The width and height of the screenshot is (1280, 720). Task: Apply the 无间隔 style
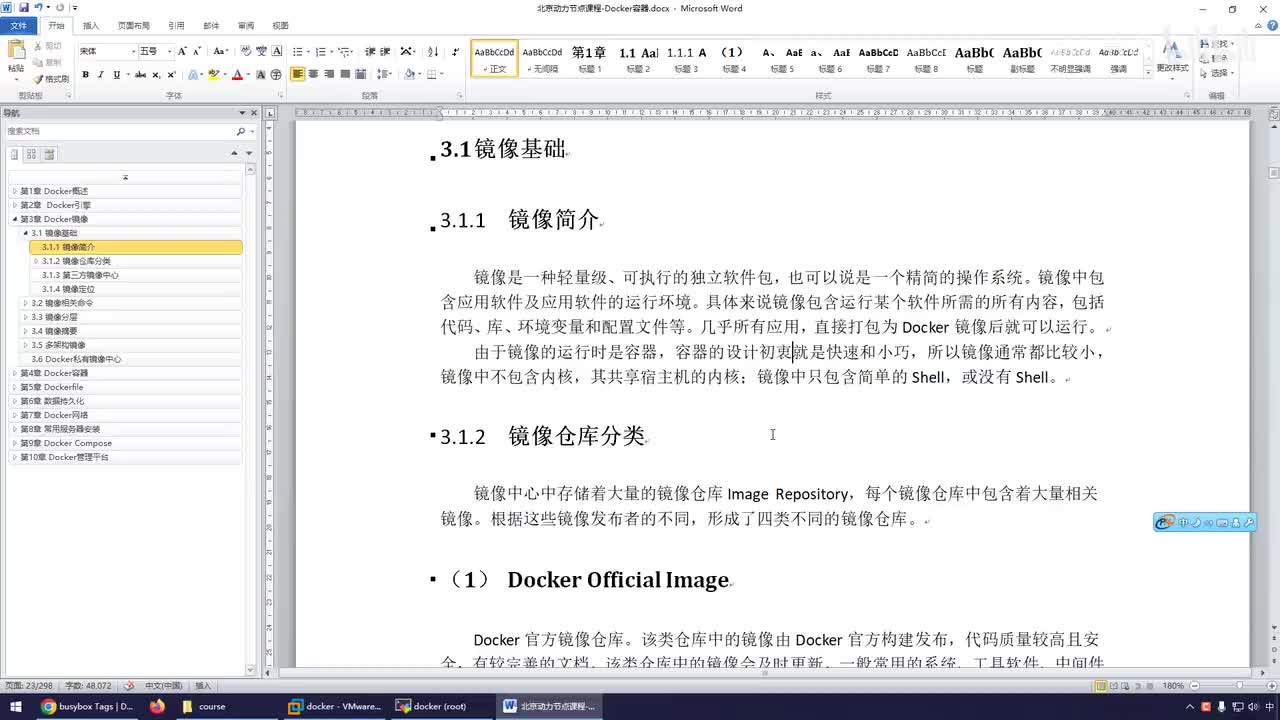tap(542, 58)
